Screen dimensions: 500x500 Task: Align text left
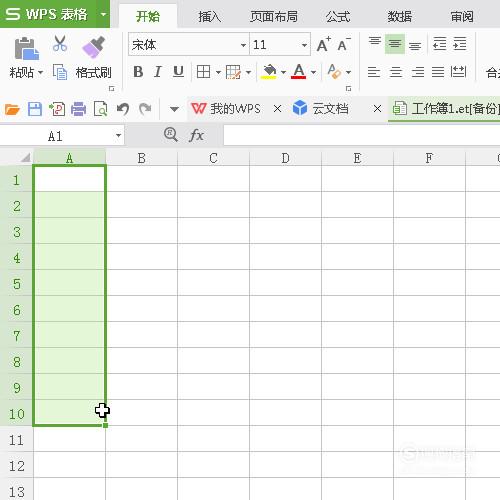pyautogui.click(x=374, y=72)
